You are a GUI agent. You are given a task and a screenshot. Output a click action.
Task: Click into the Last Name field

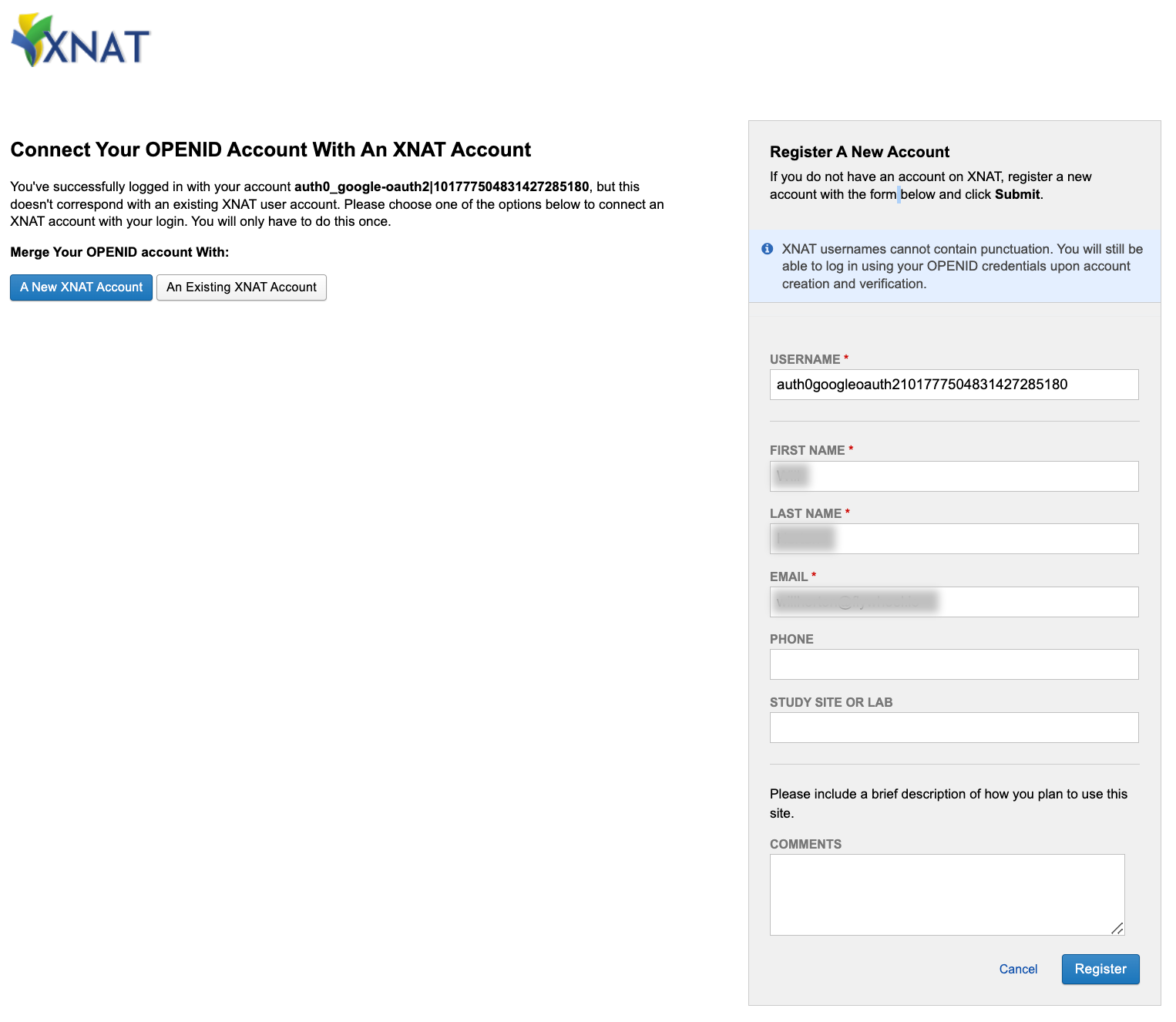coord(953,539)
